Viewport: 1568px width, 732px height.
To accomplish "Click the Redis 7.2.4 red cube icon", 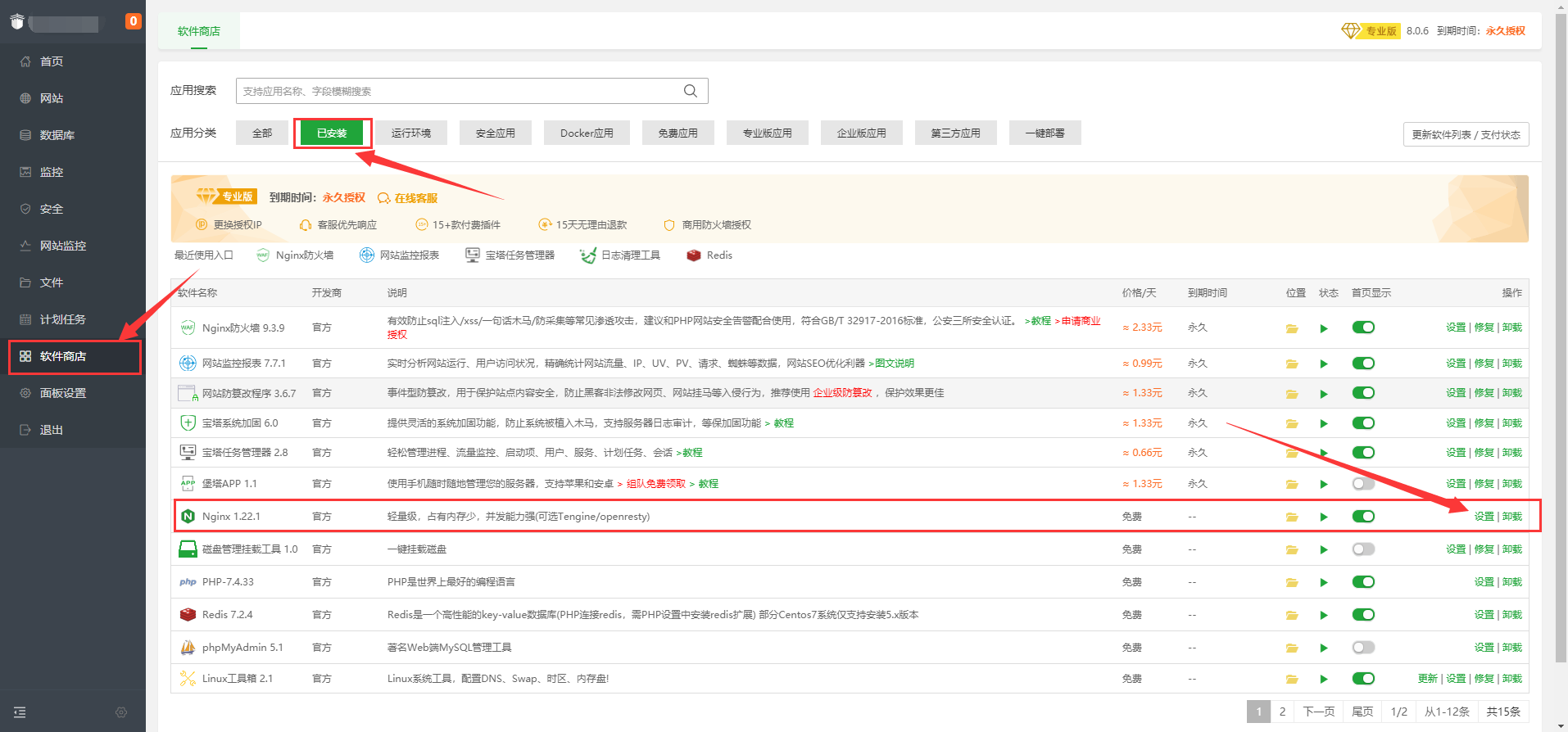I will (x=188, y=615).
